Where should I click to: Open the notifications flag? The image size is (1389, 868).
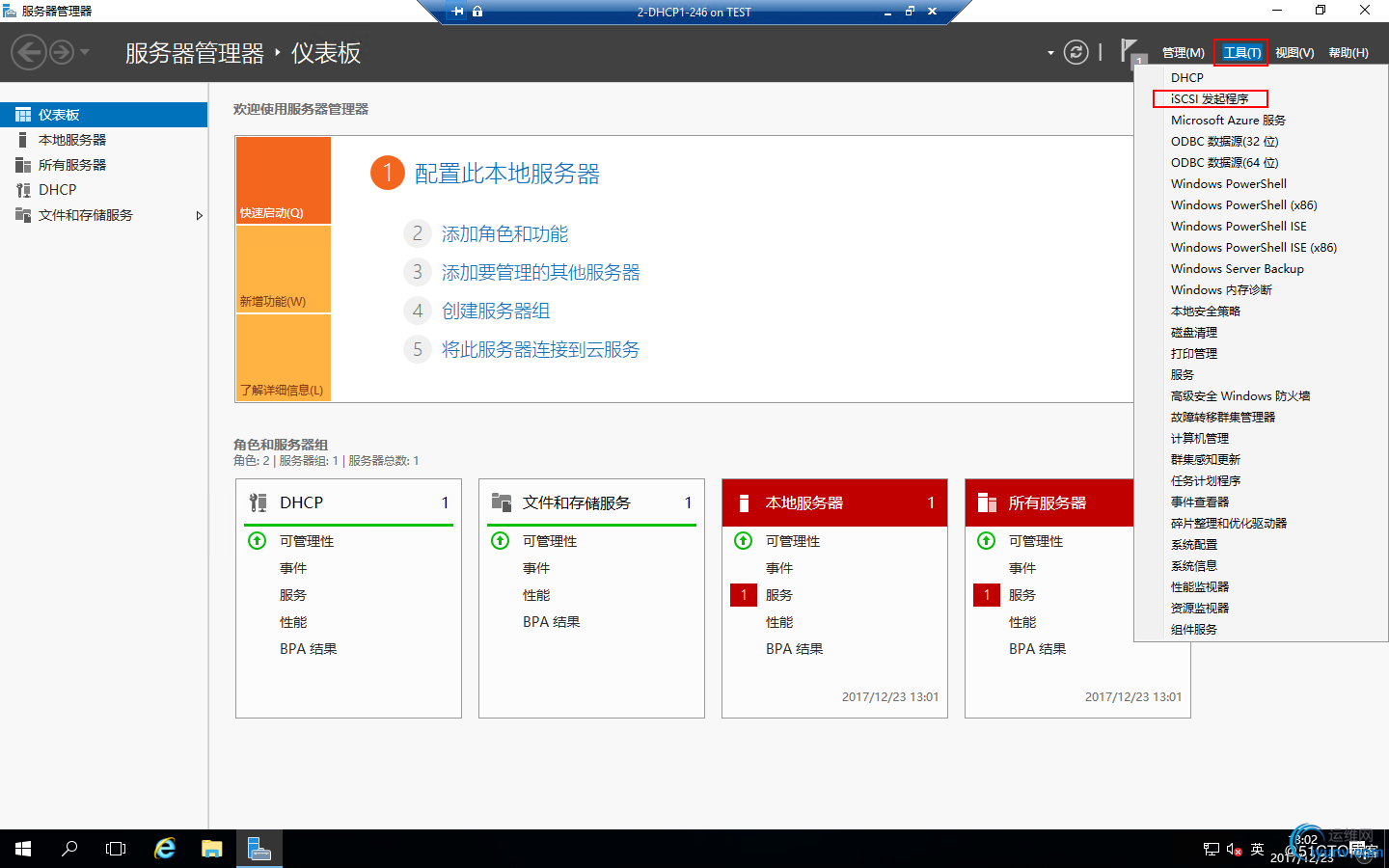[1131, 52]
